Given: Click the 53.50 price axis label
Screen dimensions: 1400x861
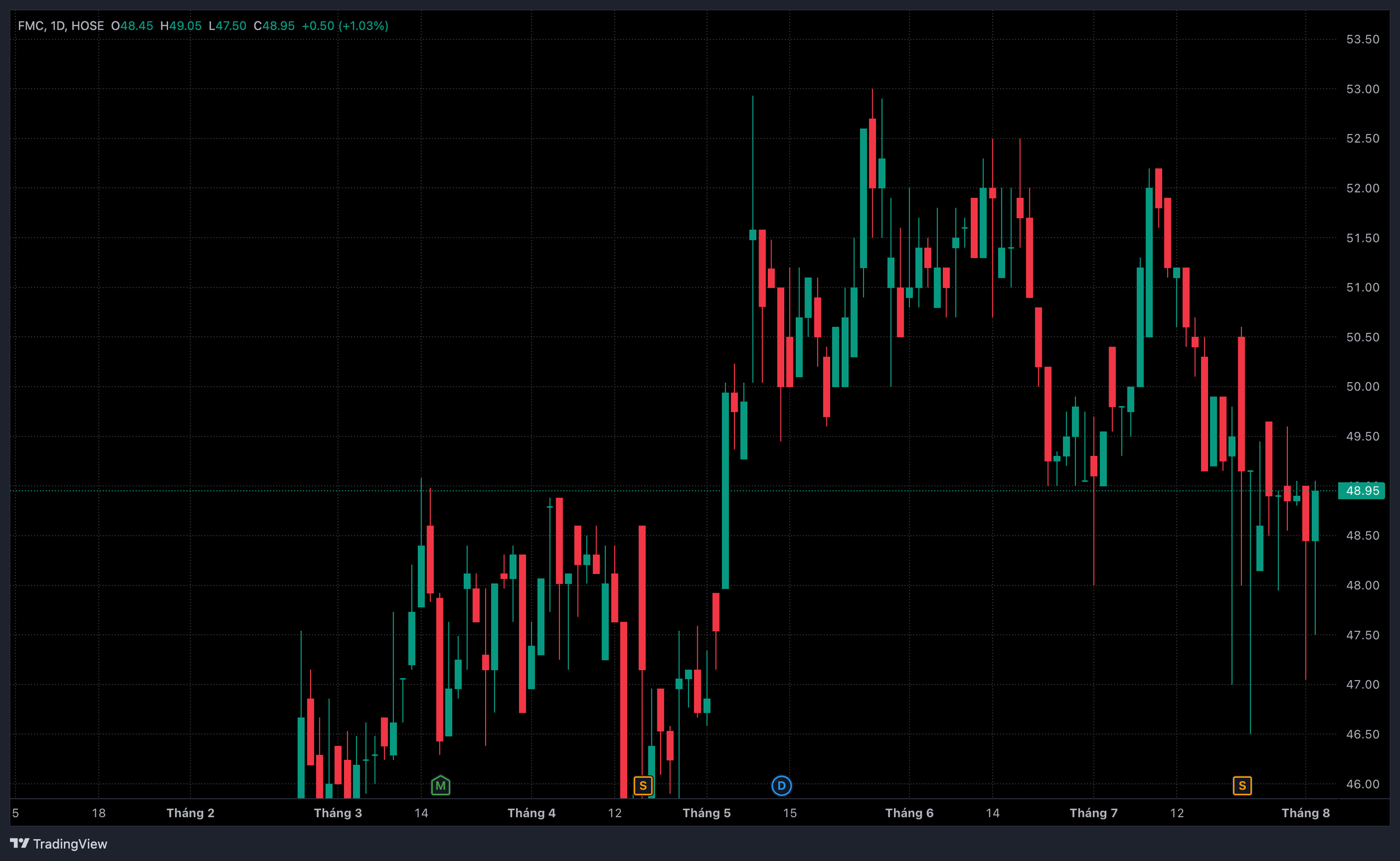Looking at the screenshot, I should 1362,39.
